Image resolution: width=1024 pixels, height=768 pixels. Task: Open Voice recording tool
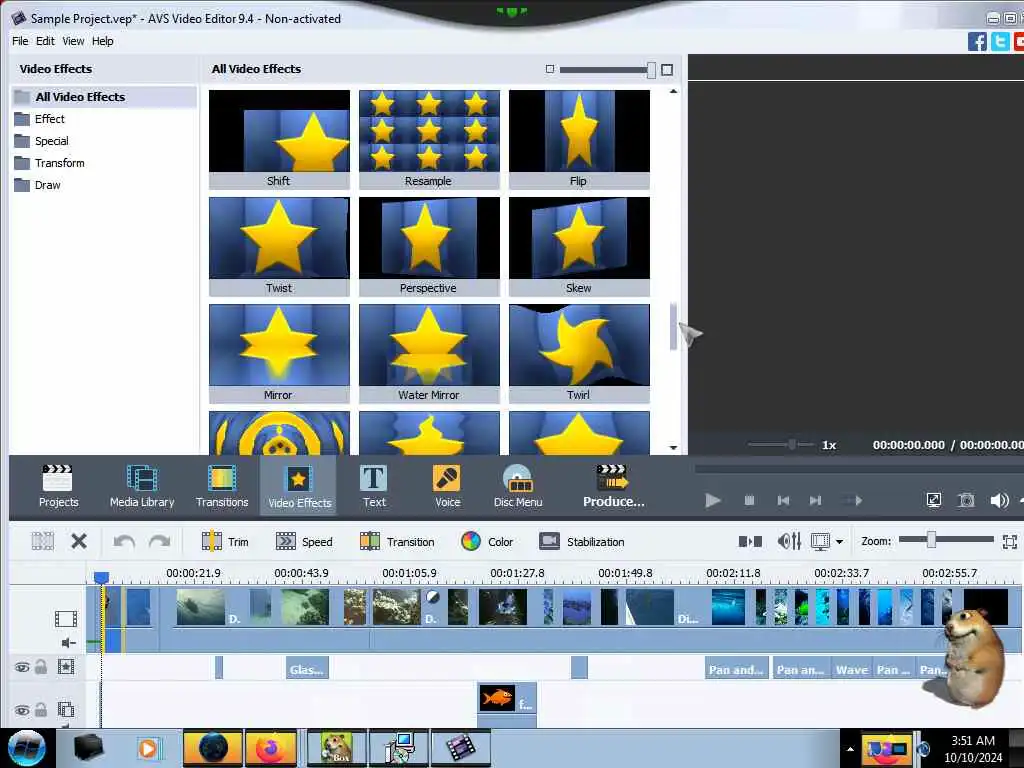coord(447,486)
